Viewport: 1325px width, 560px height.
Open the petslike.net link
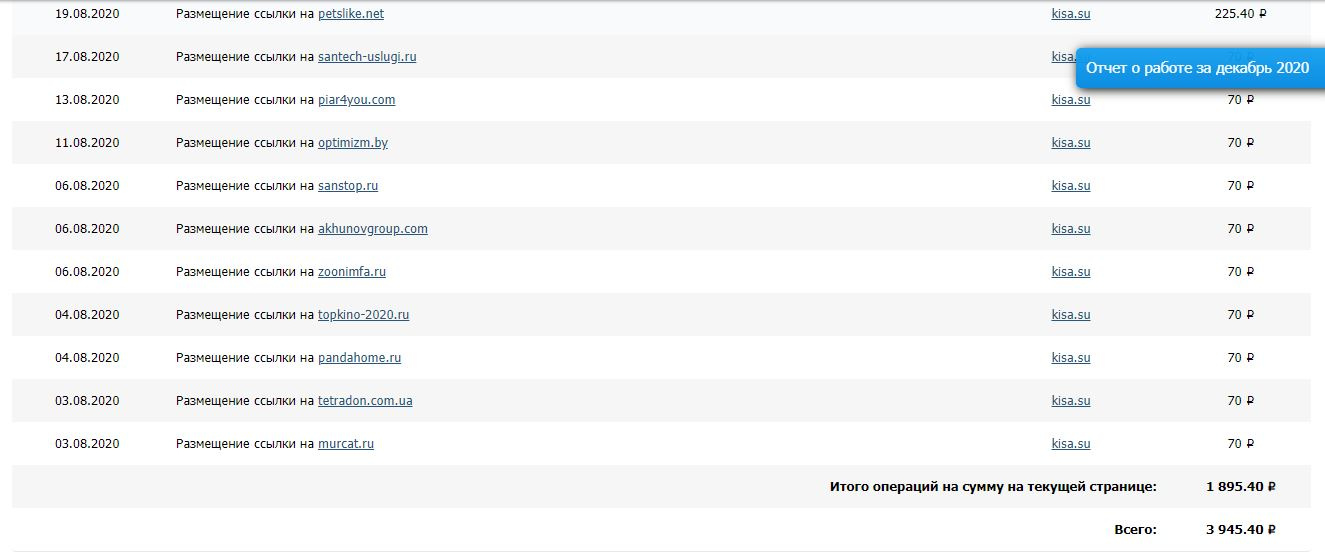coord(350,14)
